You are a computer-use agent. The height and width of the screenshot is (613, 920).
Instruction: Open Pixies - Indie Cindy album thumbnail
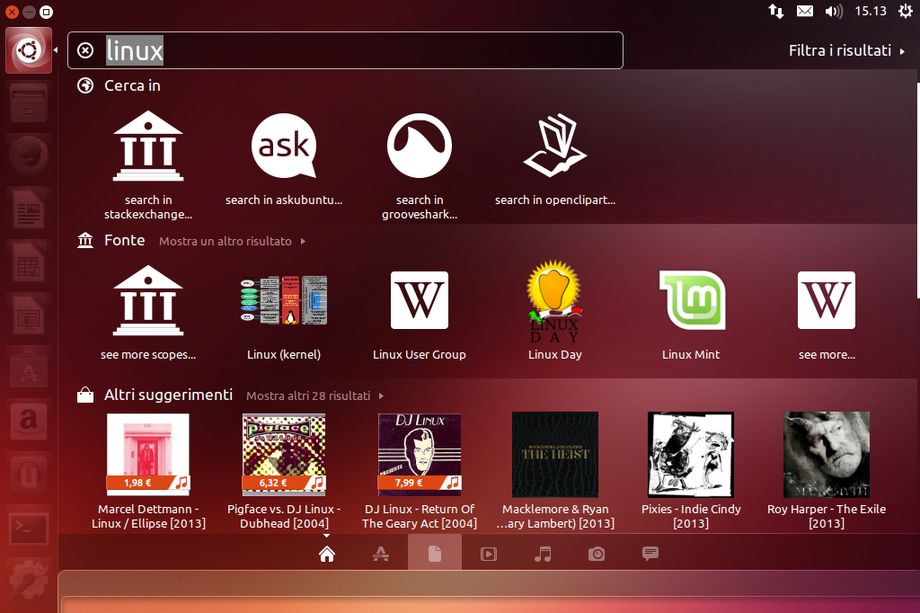(x=691, y=455)
